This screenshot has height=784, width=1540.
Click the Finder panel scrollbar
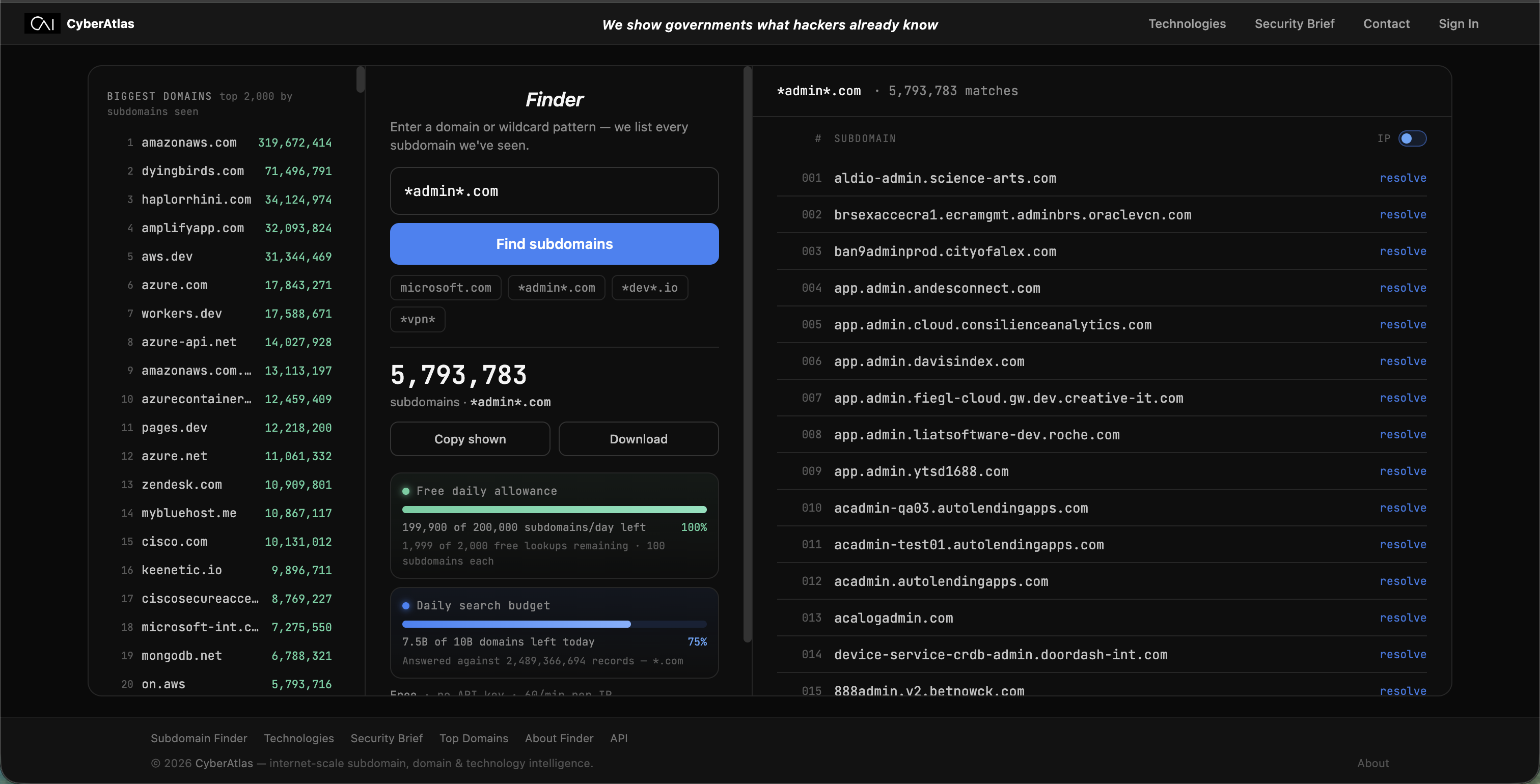(747, 354)
